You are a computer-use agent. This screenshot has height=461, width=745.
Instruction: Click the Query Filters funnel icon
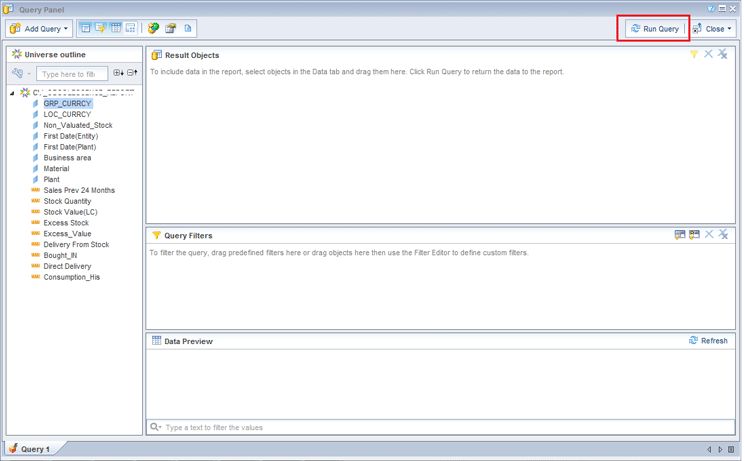156,235
